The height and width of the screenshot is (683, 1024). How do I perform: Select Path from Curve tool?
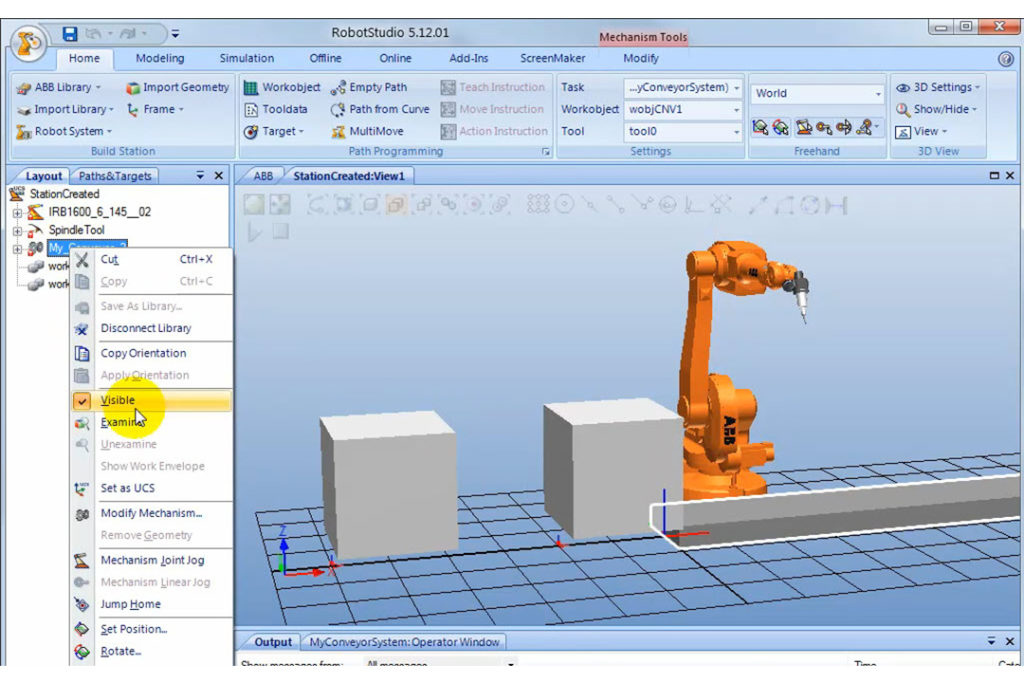click(380, 109)
